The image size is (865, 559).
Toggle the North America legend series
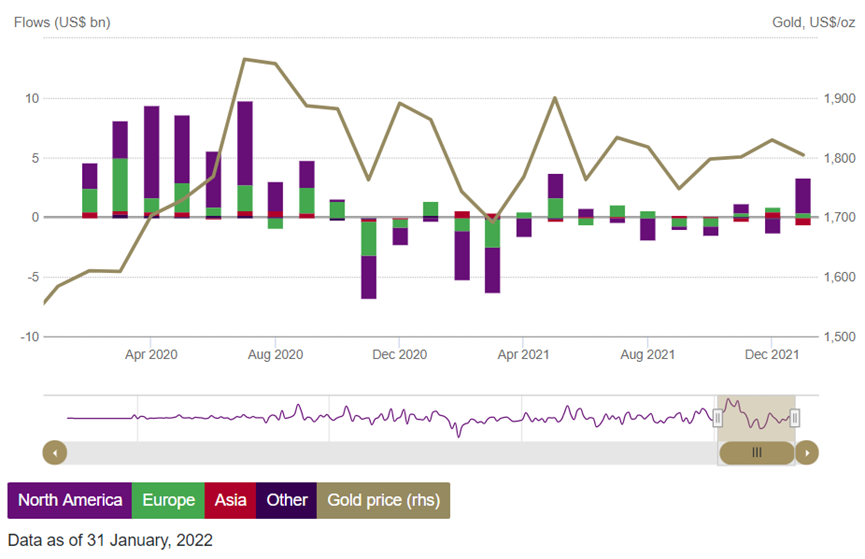[69, 500]
